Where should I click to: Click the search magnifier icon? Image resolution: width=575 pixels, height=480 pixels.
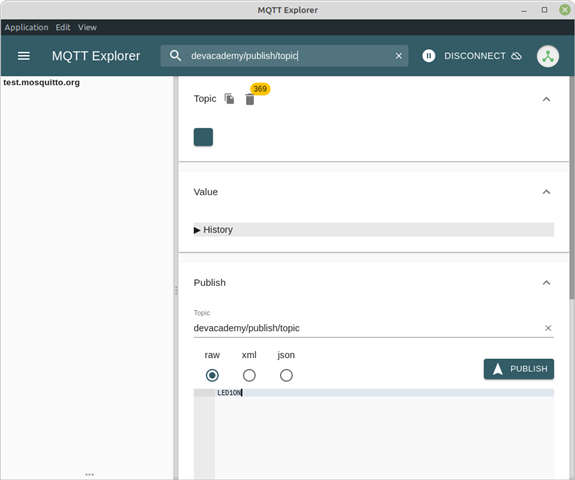point(175,56)
